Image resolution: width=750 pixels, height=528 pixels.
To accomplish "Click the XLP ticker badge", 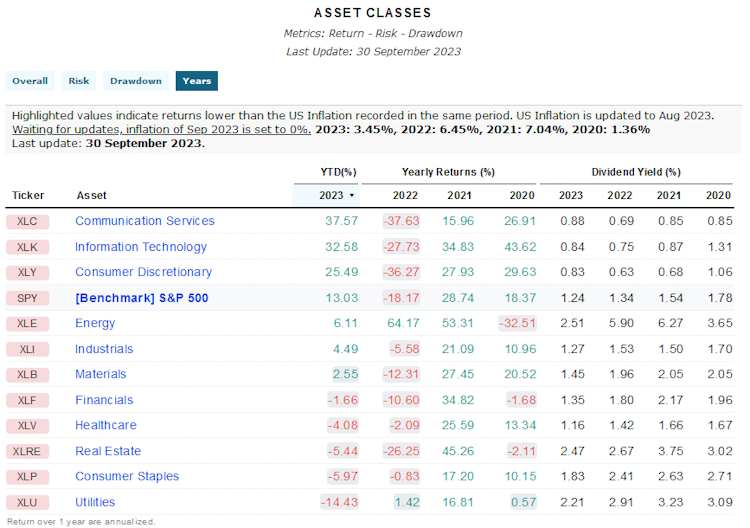I will pos(27,477).
